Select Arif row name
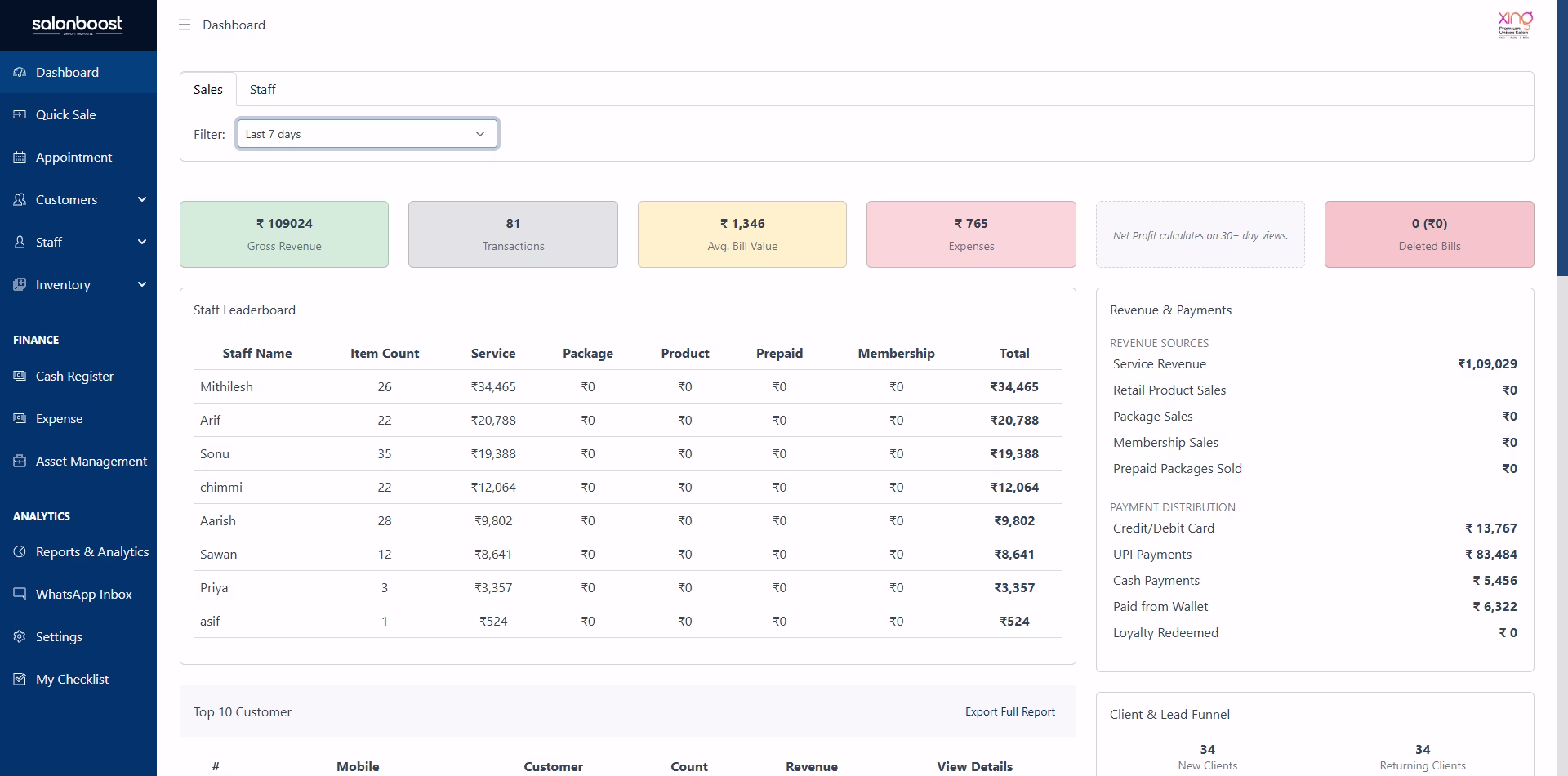 coord(210,420)
